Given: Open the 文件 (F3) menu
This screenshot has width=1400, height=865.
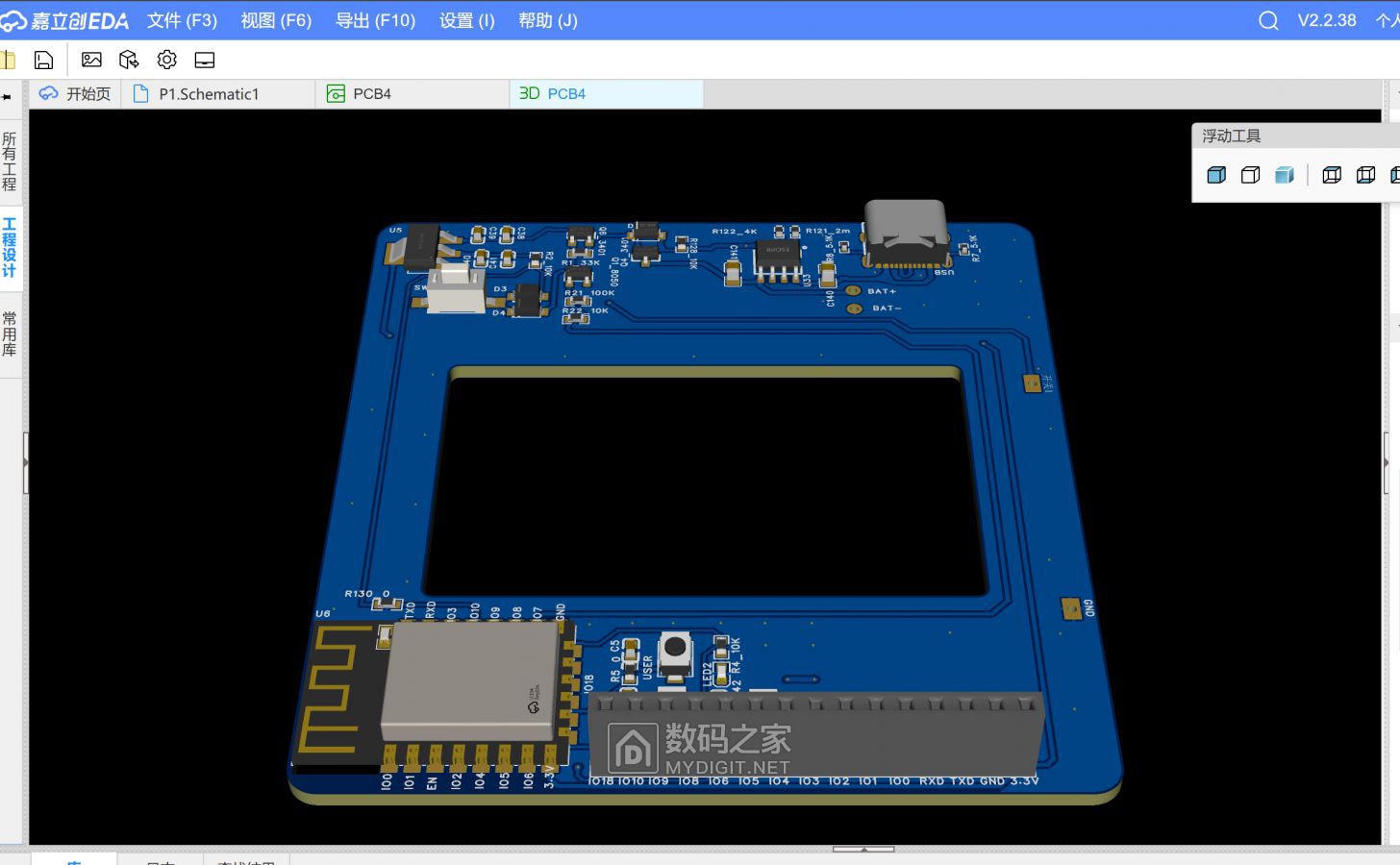Looking at the screenshot, I should click(x=182, y=20).
